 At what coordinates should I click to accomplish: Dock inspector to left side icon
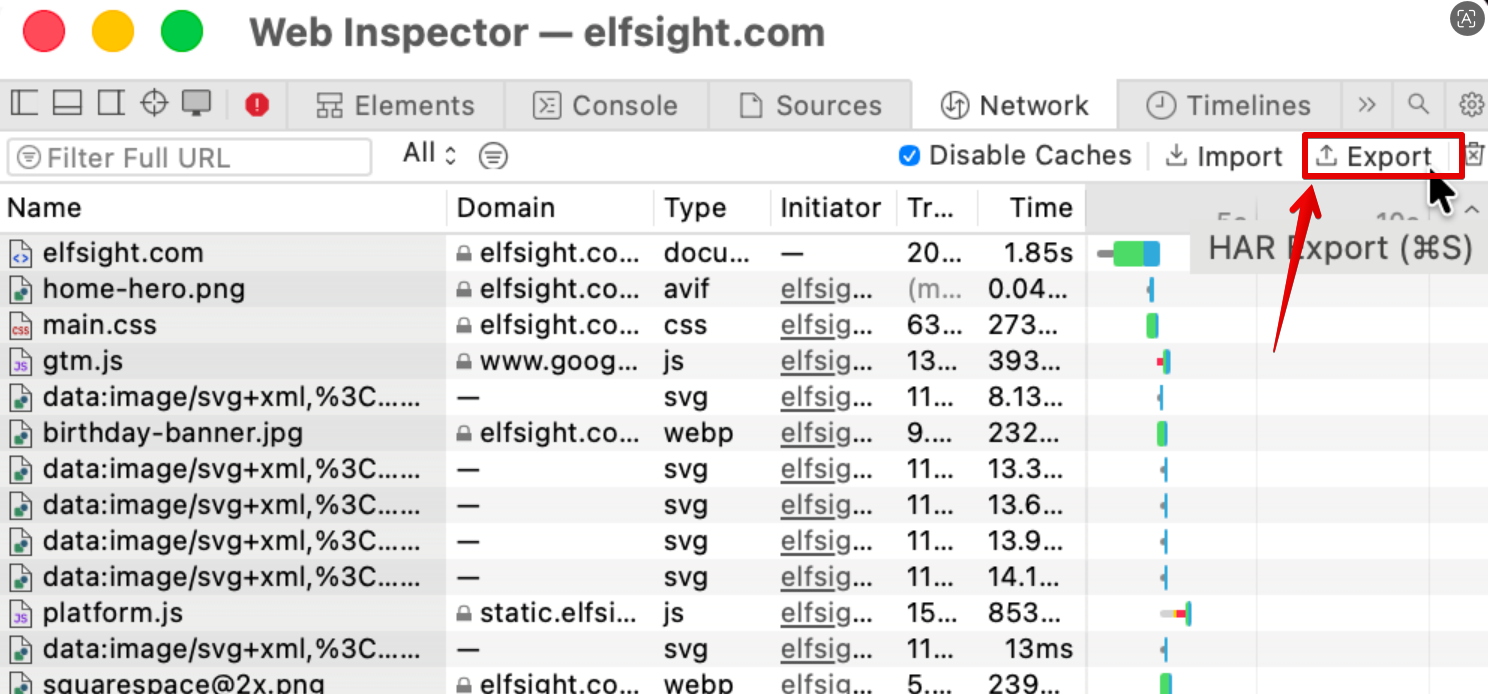click(x=23, y=103)
